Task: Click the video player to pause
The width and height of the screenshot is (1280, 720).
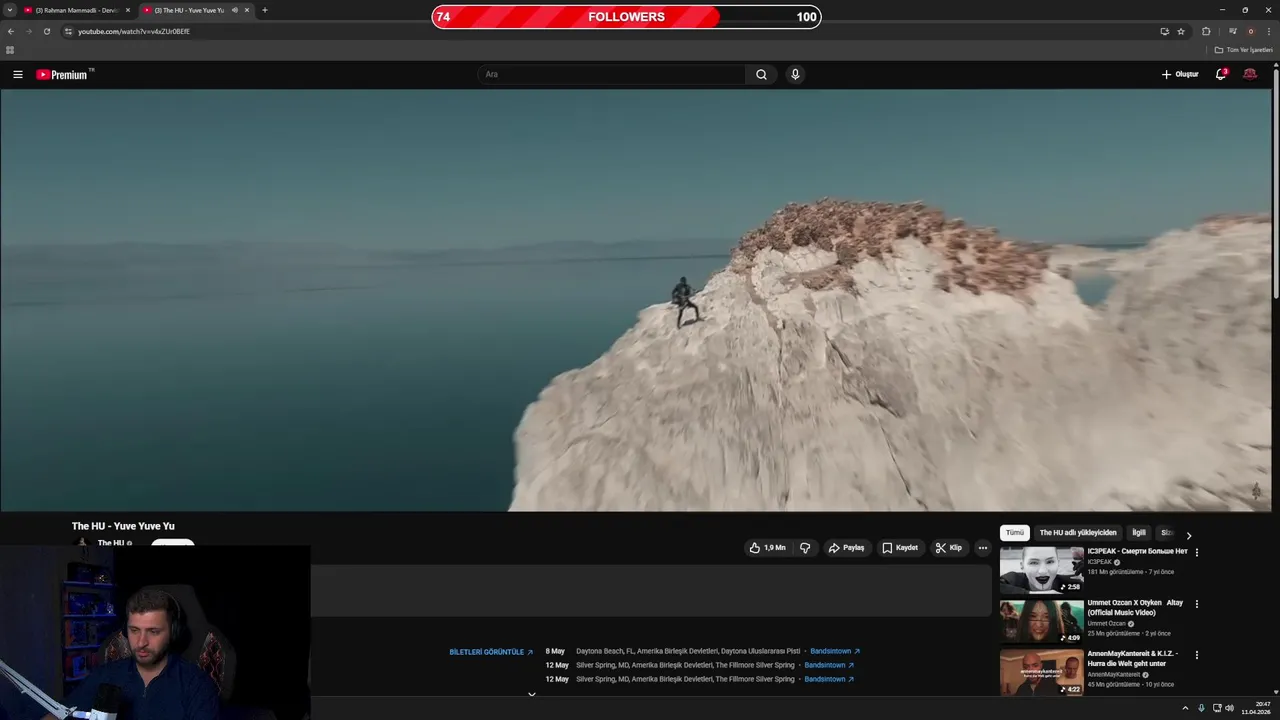Action: (x=636, y=300)
